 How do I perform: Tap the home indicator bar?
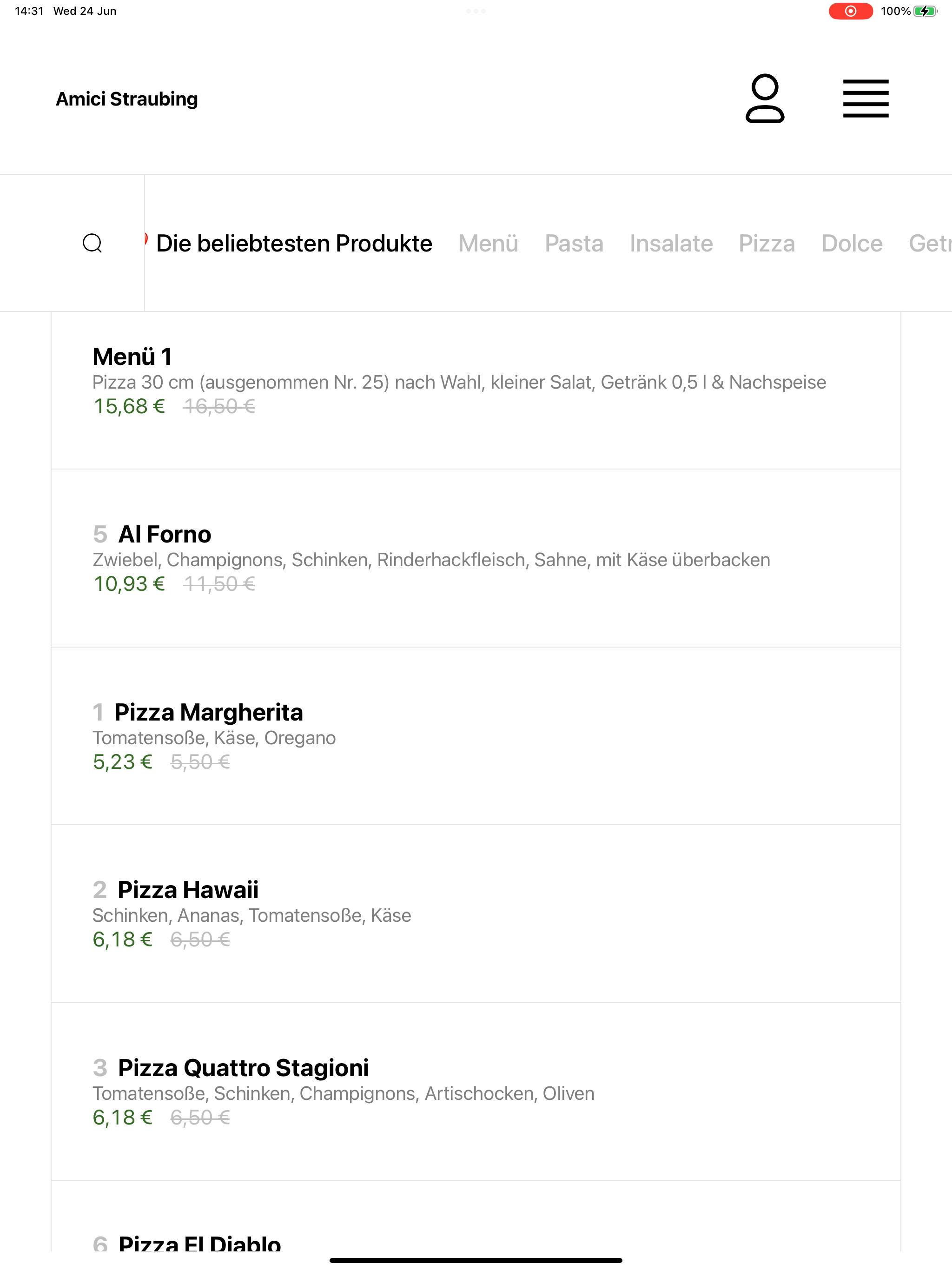476,1260
